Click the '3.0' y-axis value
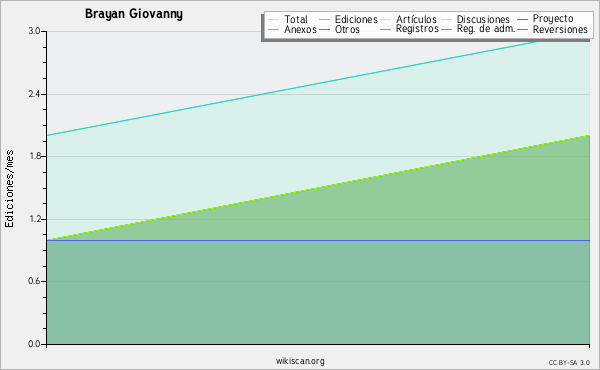 coord(34,31)
